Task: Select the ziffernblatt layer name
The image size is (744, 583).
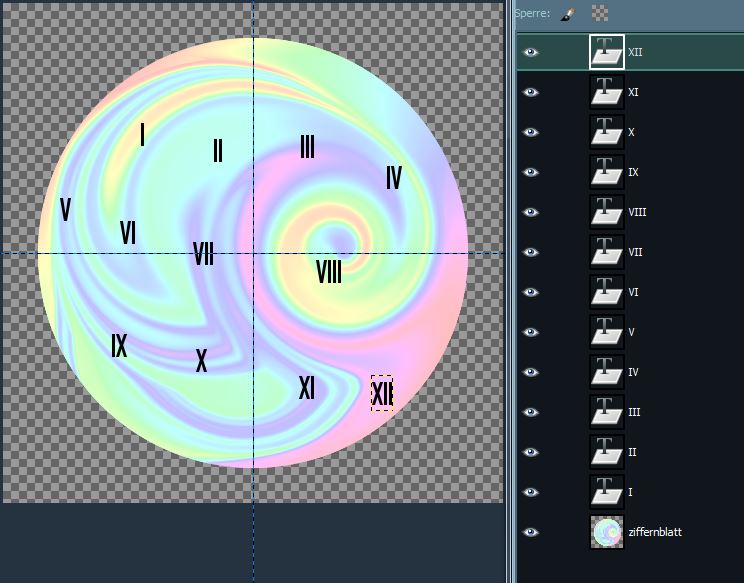Action: click(x=655, y=532)
